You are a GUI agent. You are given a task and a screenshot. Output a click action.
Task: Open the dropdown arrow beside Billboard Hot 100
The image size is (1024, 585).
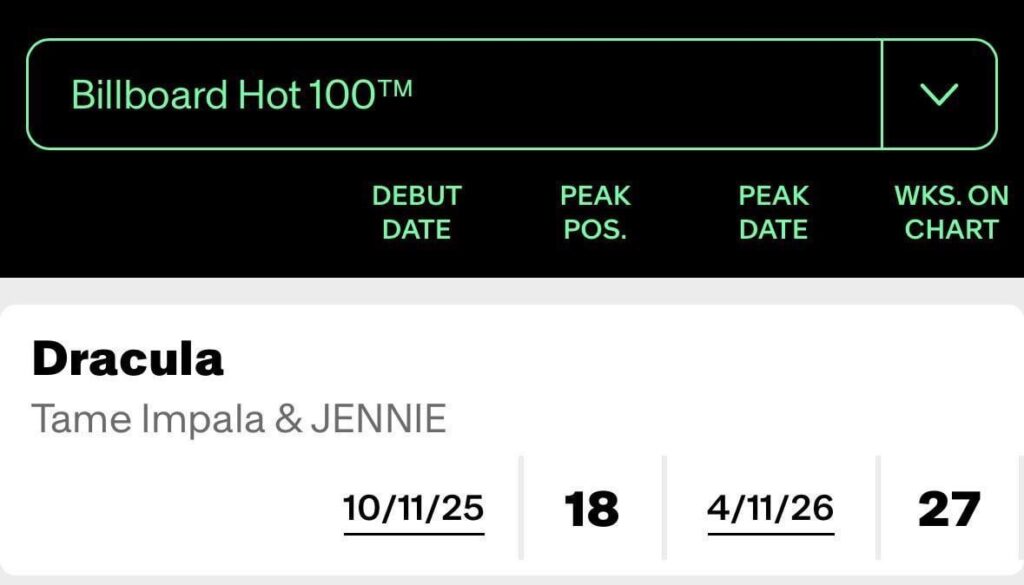[x=938, y=95]
